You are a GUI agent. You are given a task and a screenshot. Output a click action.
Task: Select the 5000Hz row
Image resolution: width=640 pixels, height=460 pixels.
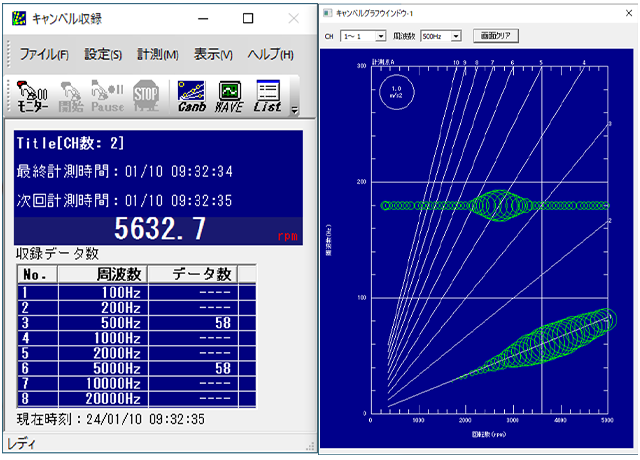click(137, 368)
